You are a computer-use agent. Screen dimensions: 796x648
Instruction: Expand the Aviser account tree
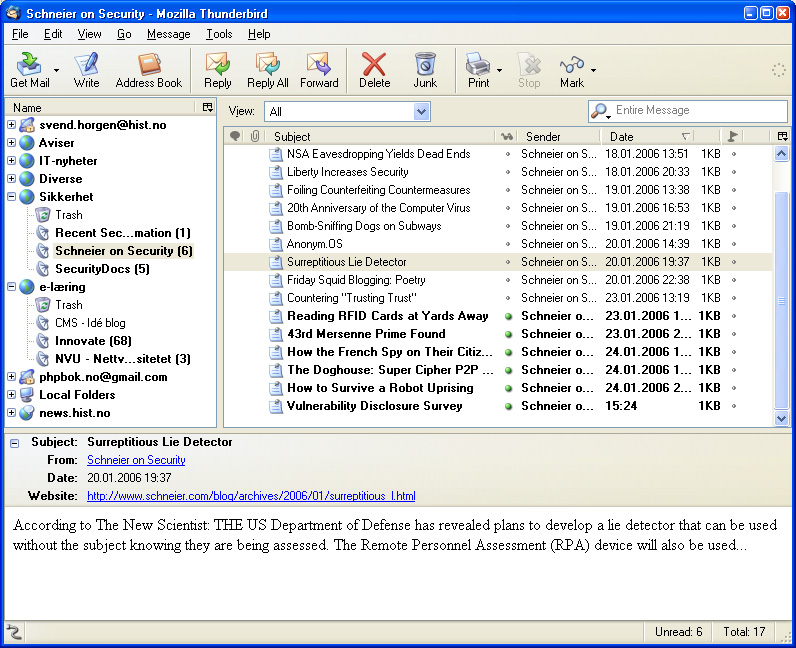coord(11,143)
